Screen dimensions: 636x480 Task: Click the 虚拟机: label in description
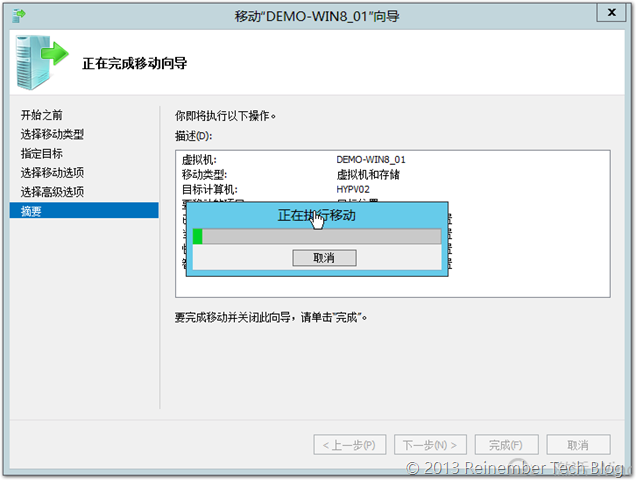pyautogui.click(x=199, y=159)
